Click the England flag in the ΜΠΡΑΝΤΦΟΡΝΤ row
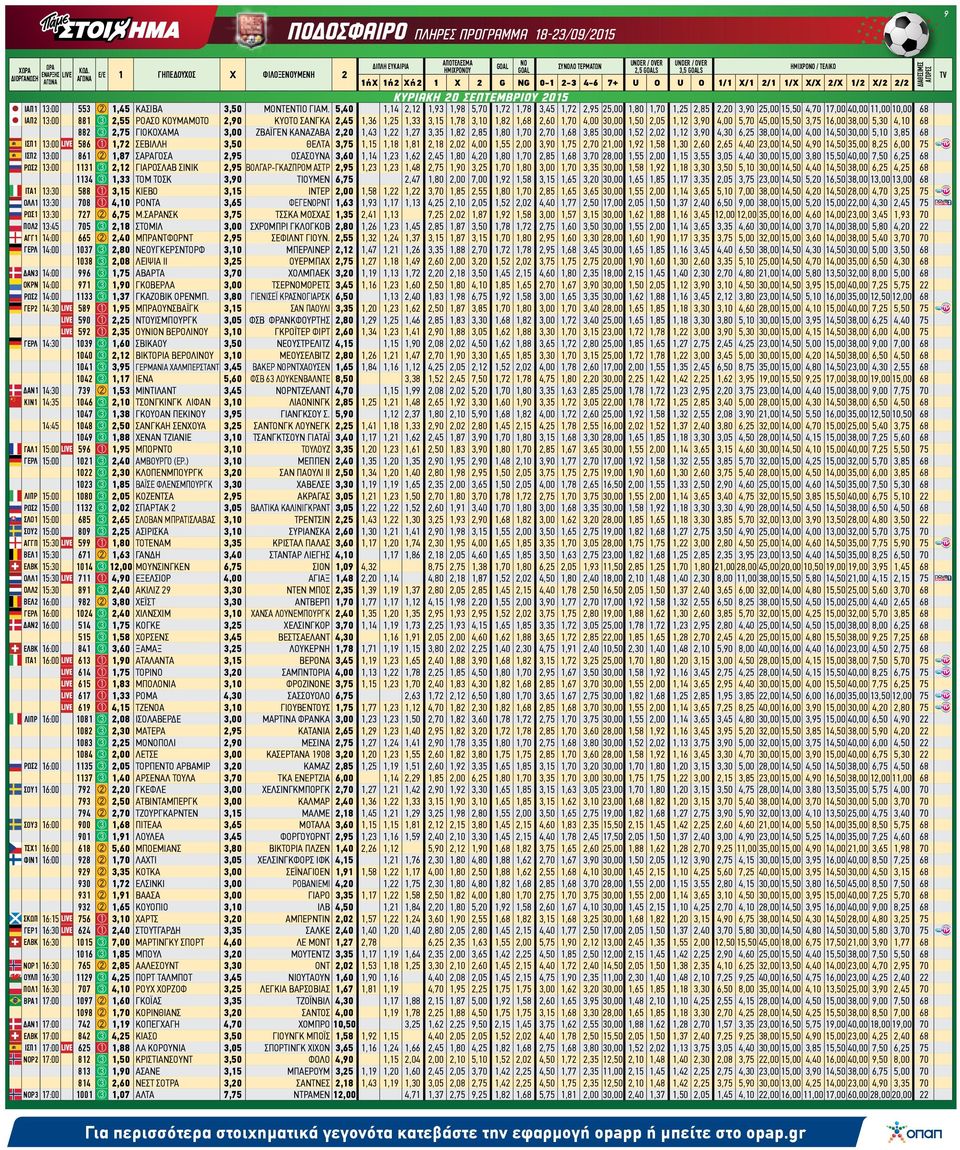960x1150 pixels. click(x=15, y=238)
